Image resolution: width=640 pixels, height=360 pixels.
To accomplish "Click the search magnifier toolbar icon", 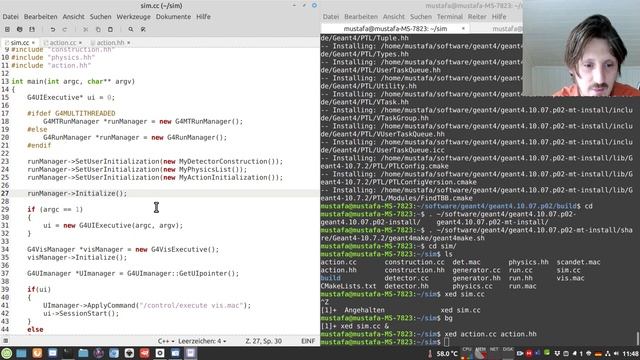I will pyautogui.click(x=131, y=29).
